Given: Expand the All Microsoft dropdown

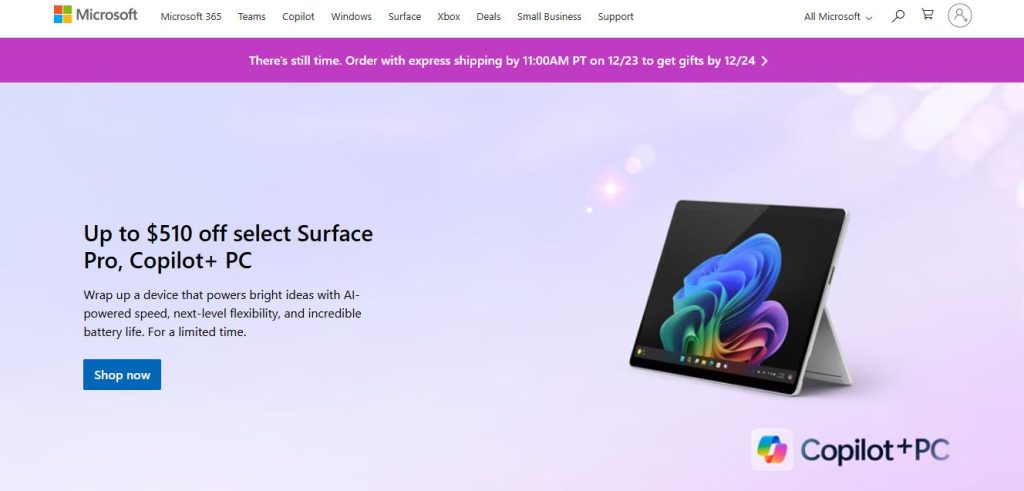Looking at the screenshot, I should pos(838,17).
